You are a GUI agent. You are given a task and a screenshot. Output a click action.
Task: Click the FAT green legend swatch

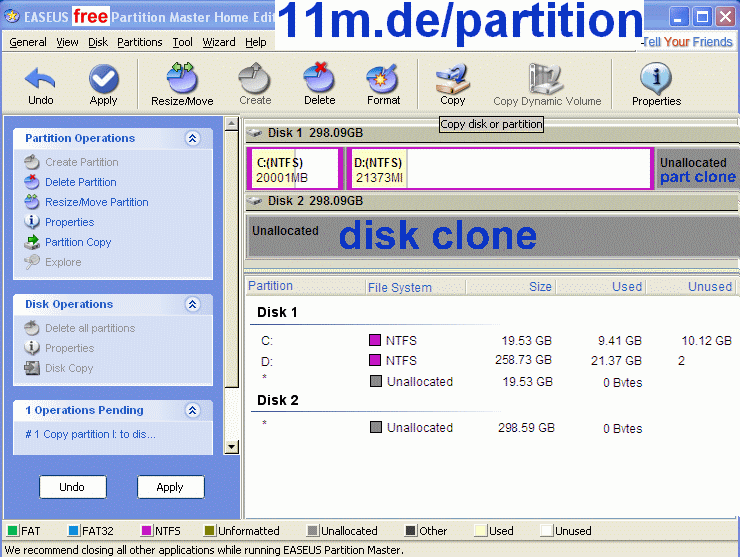[13, 531]
